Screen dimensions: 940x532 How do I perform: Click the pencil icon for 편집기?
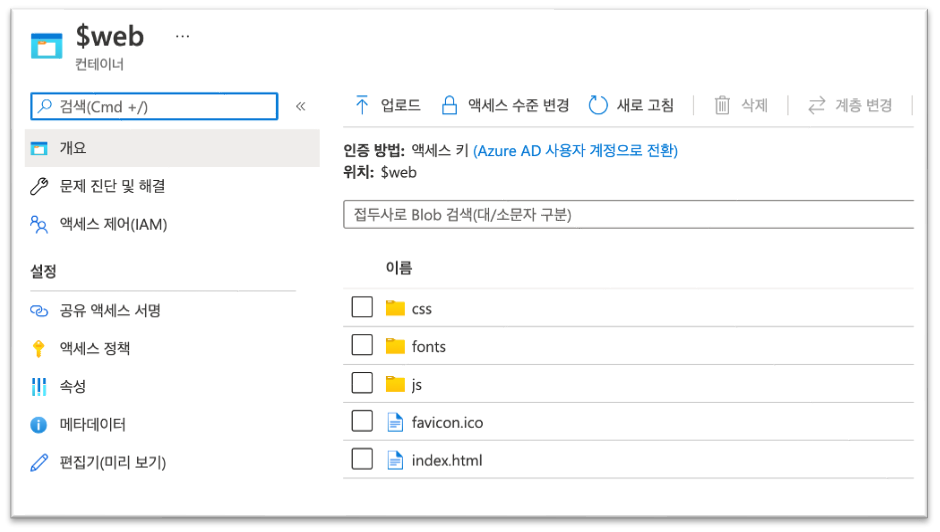coord(39,462)
